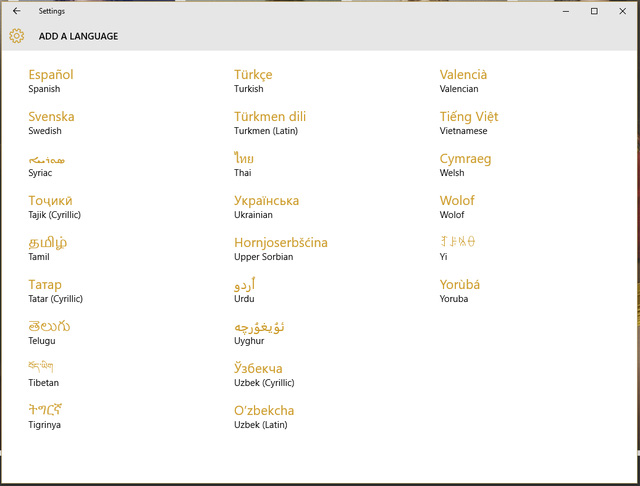The width and height of the screenshot is (640, 486).
Task: Pick Cymraeg (Welsh) language
Action: coord(466,165)
